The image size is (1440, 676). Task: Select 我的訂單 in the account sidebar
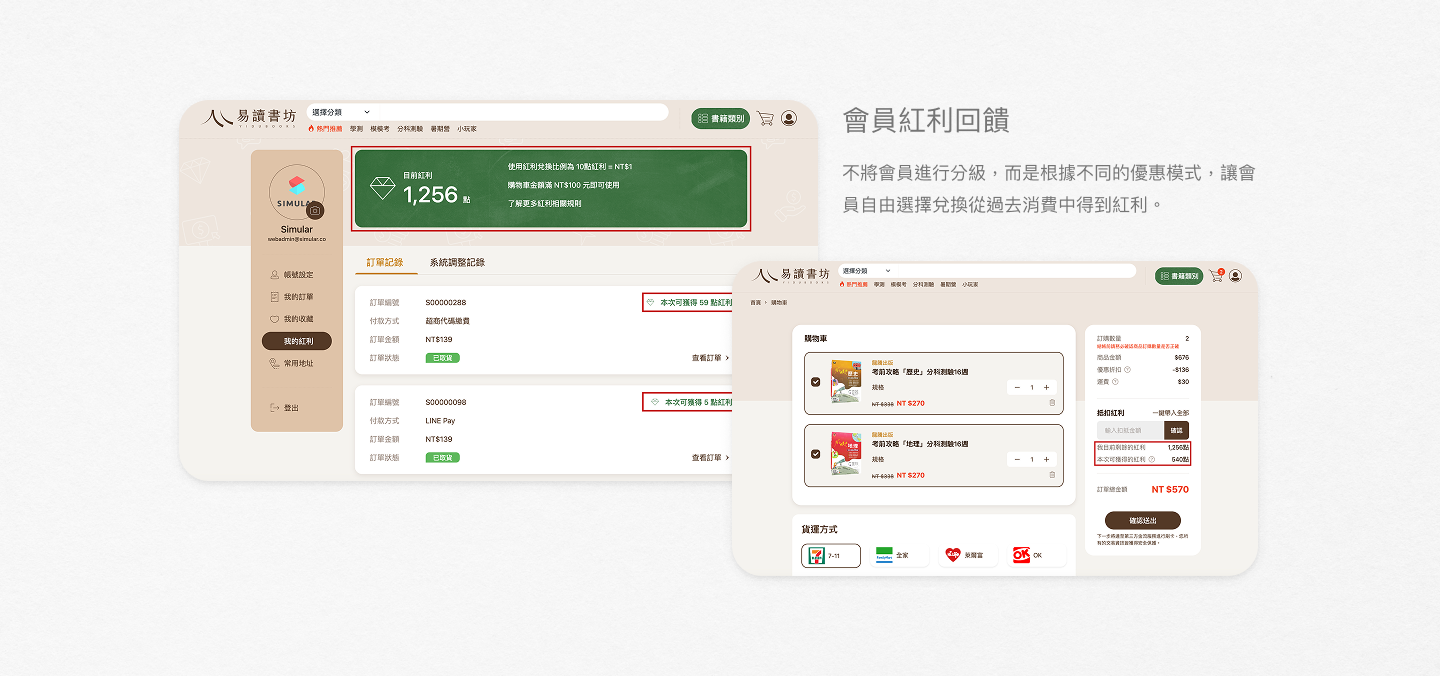click(297, 297)
